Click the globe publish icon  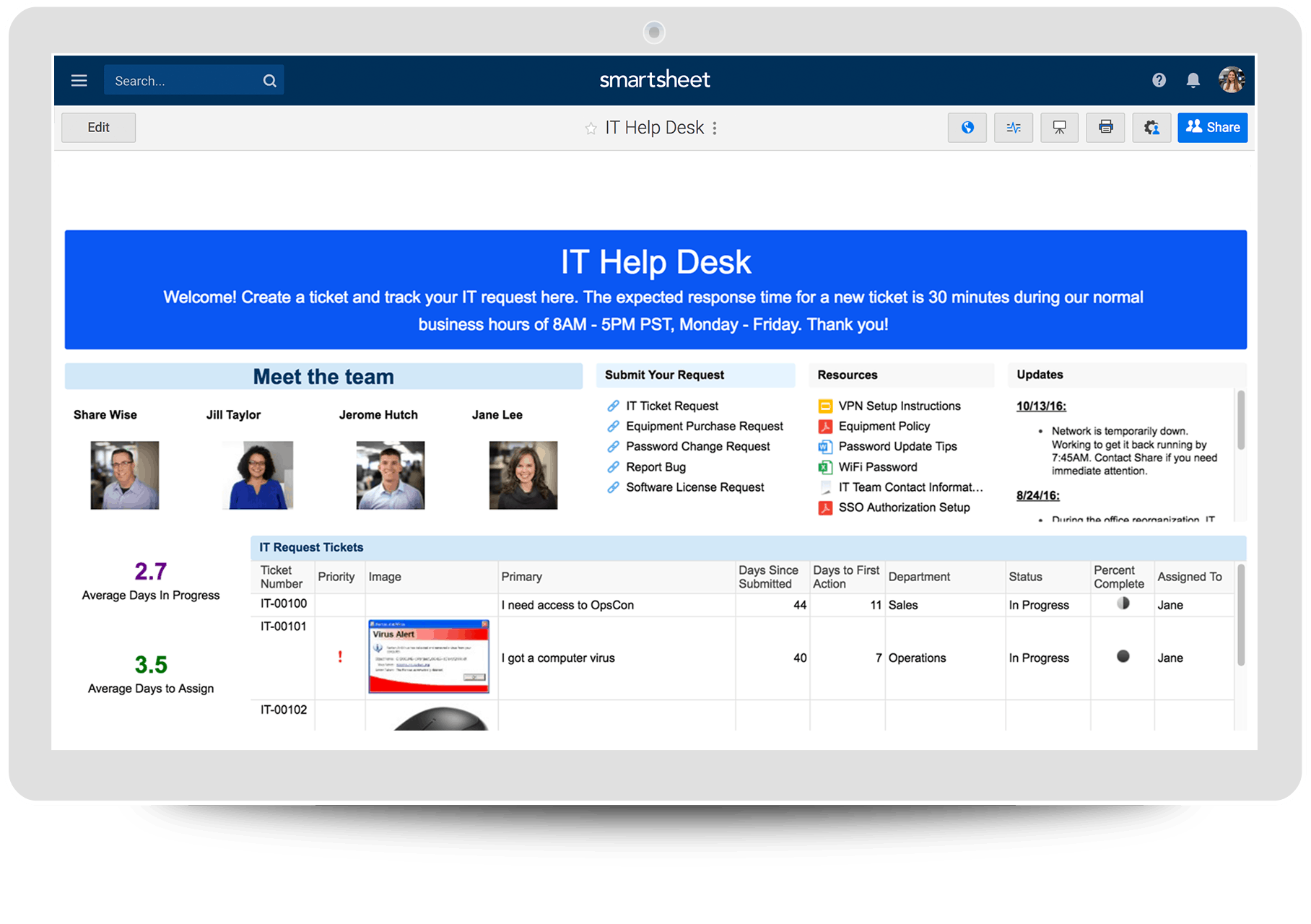coord(967,128)
